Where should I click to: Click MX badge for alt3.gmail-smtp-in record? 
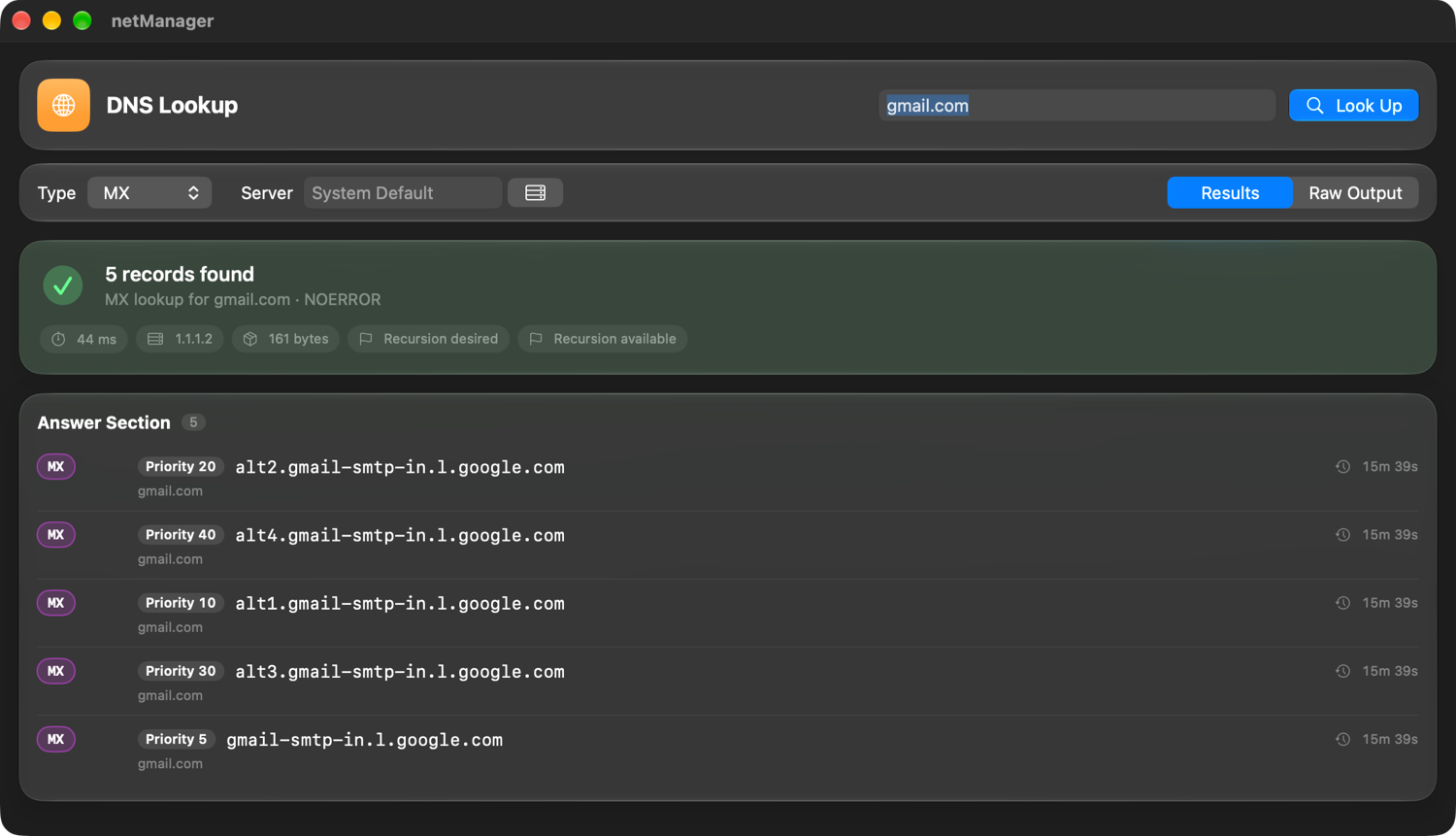click(56, 671)
